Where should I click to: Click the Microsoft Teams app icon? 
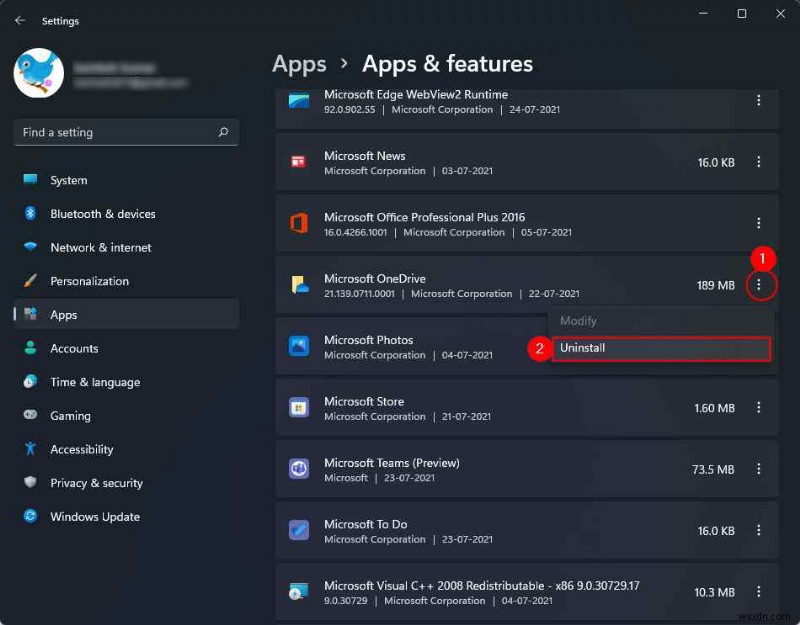pyautogui.click(x=297, y=470)
